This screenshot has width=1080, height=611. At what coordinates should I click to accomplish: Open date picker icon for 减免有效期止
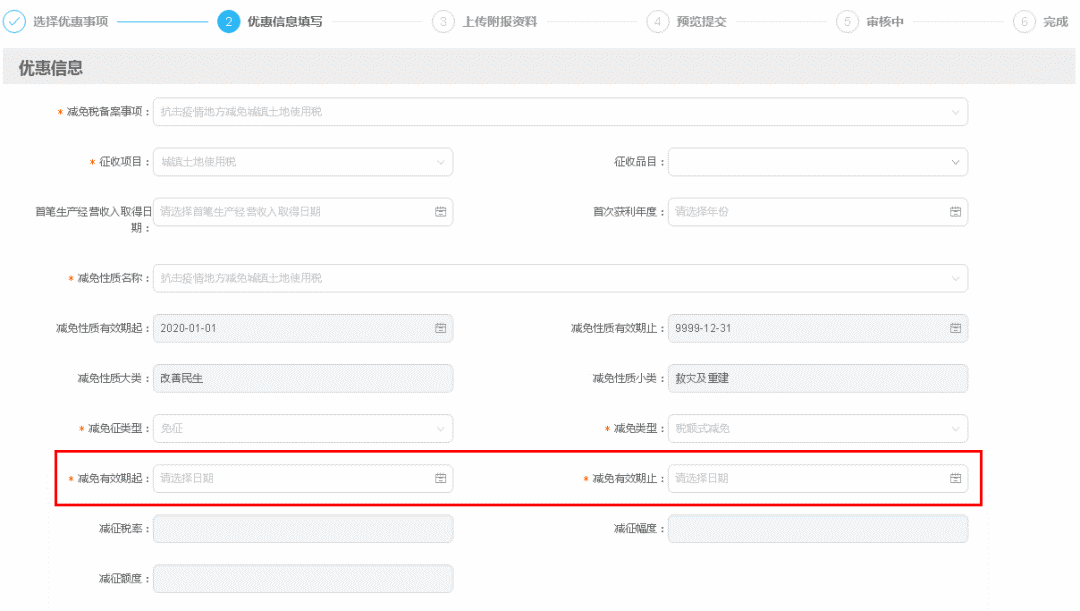955,479
